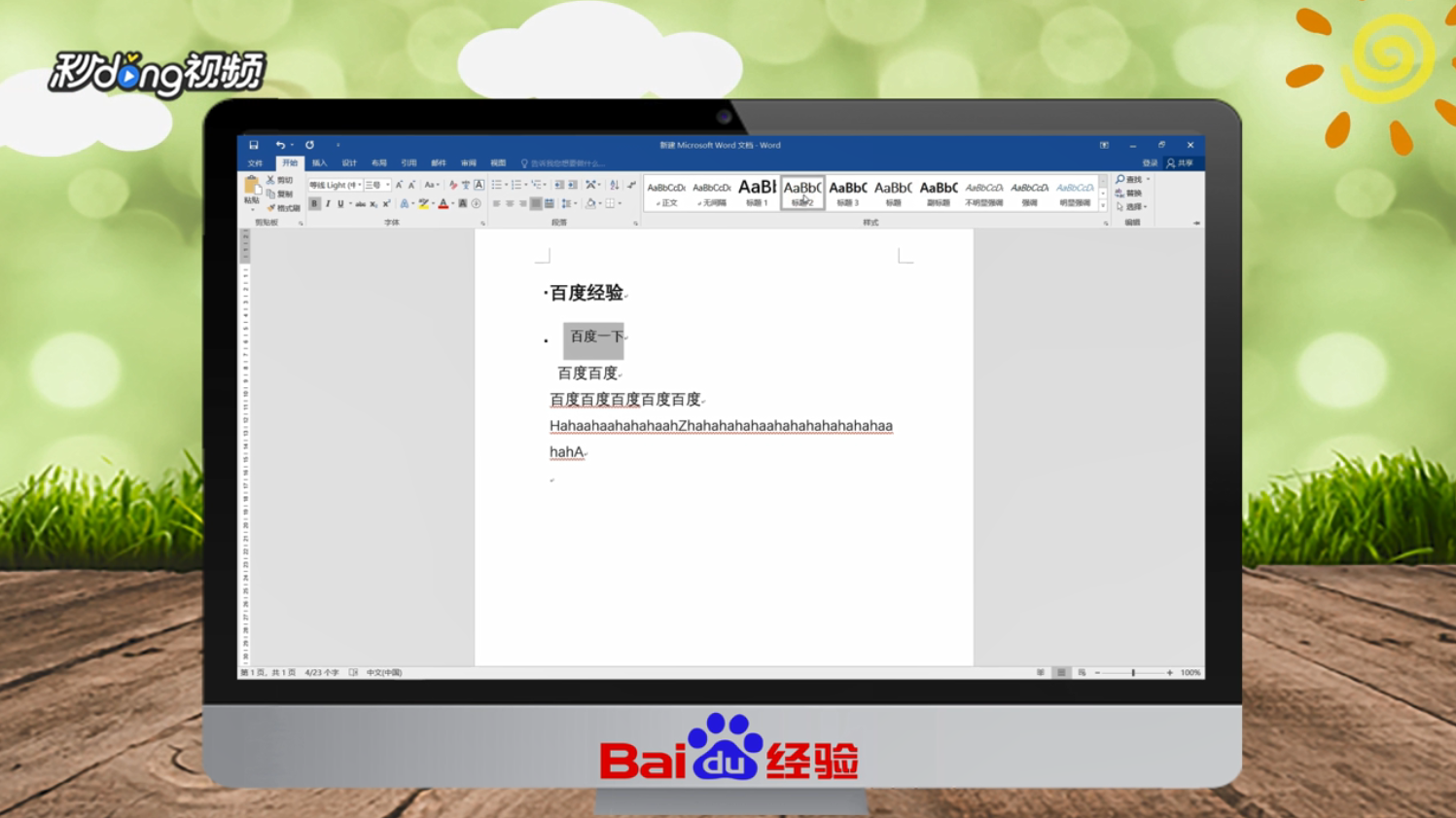This screenshot has width=1456, height=818.
Task: Click the Enclose Characters circled icon
Action: [477, 203]
